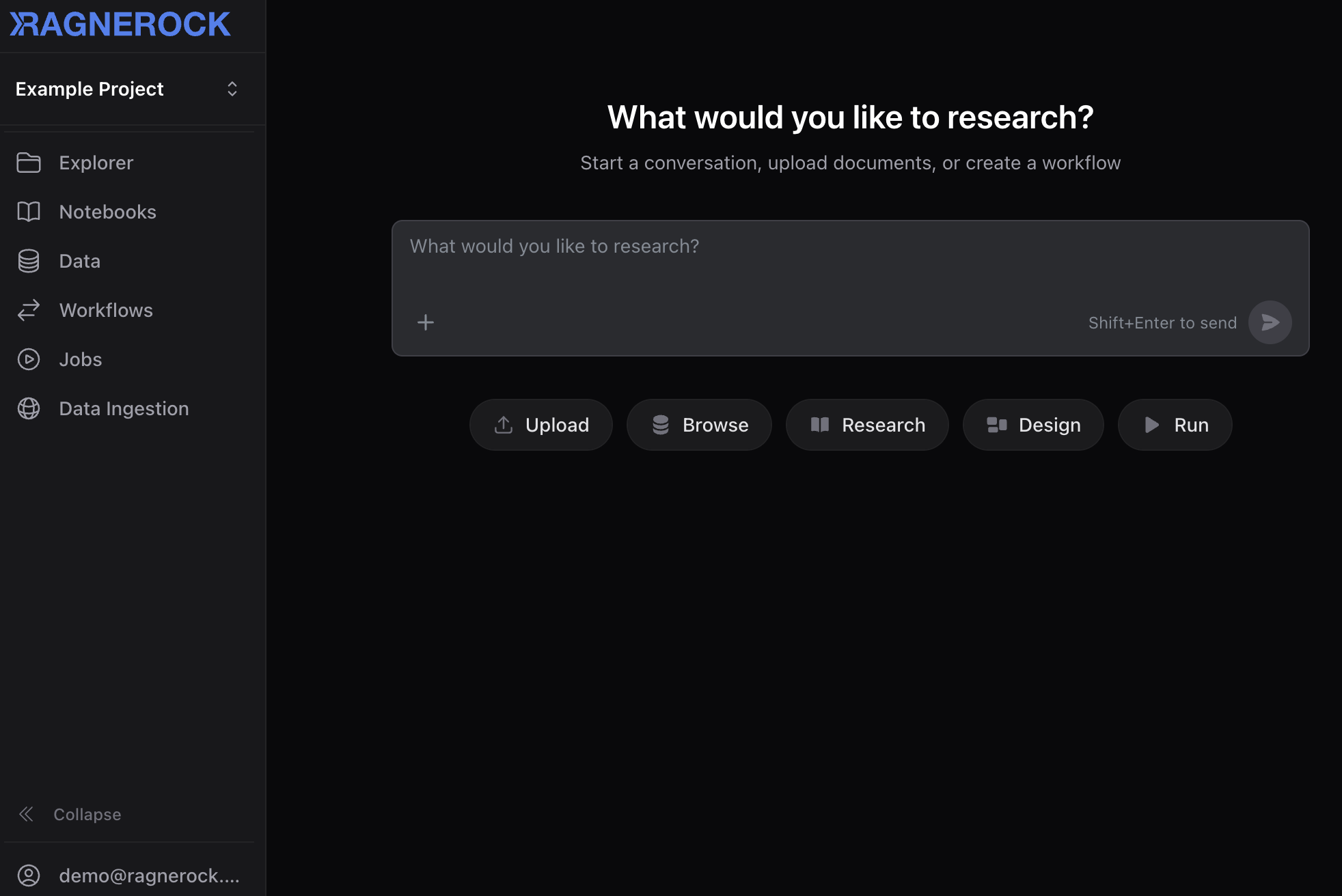Screen dimensions: 1342x896
Task: Click the 'Shift+Enter to send' hint
Action: (x=1162, y=323)
